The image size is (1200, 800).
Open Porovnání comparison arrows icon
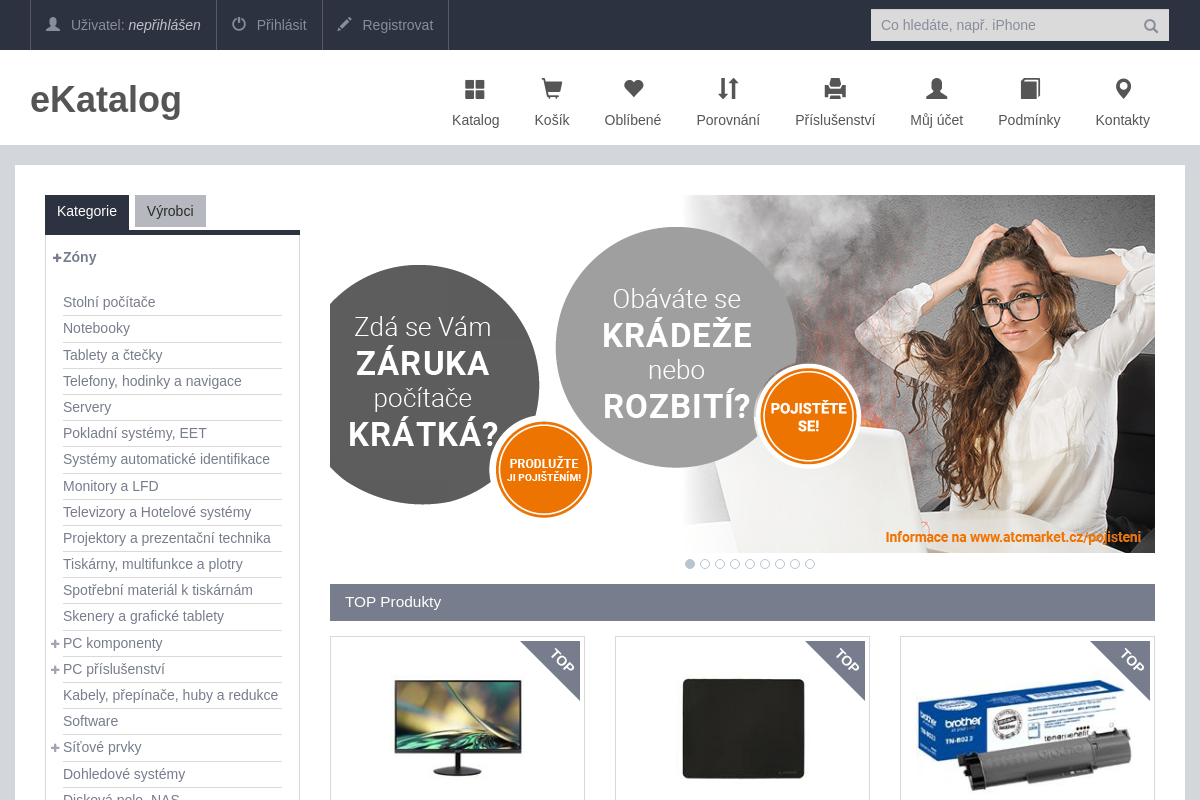(728, 88)
